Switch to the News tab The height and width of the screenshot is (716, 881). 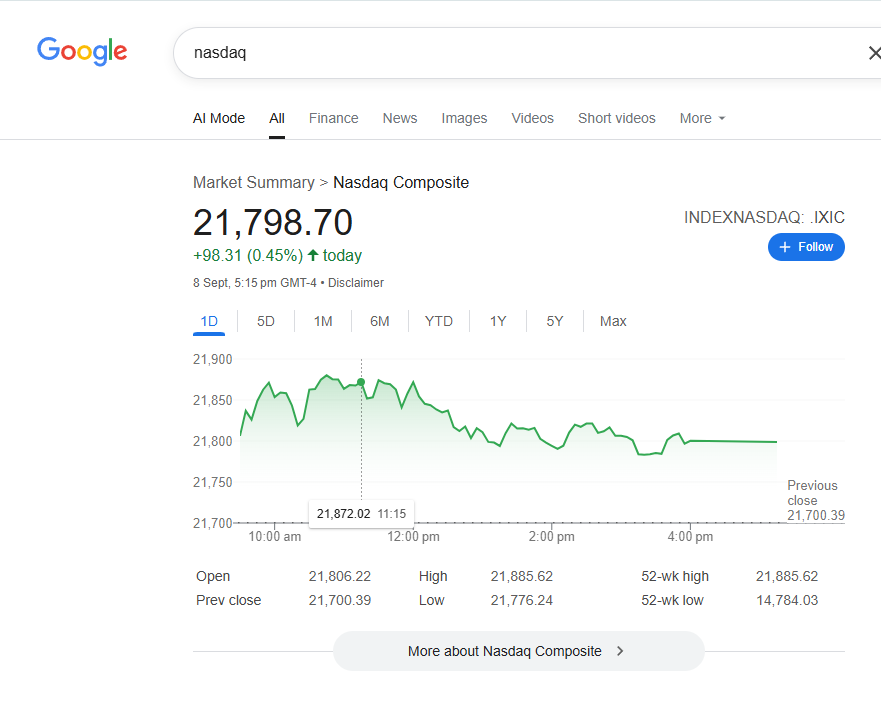point(399,118)
